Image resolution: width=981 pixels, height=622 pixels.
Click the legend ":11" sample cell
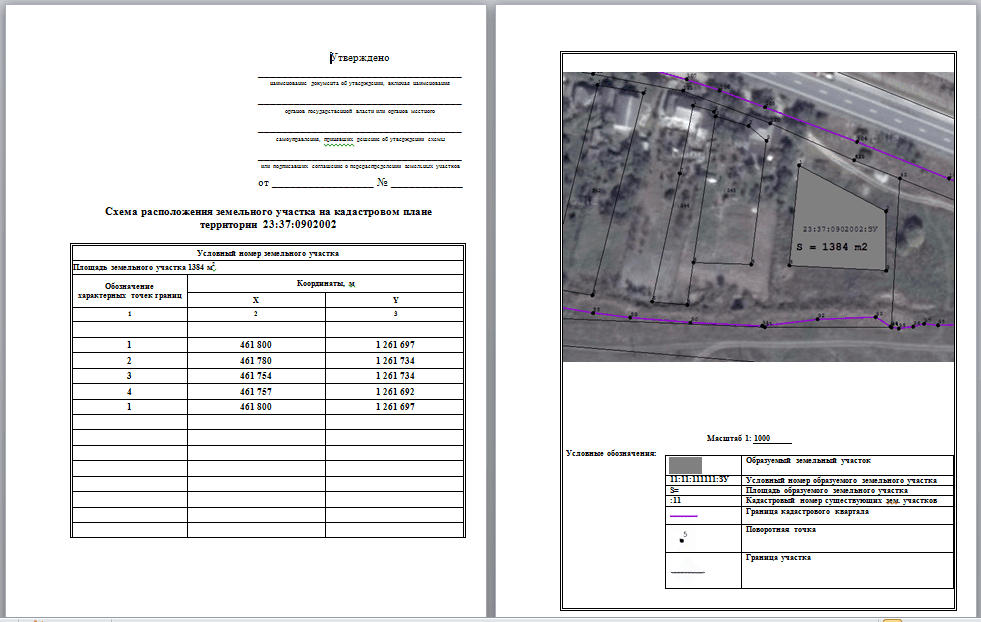pos(703,501)
